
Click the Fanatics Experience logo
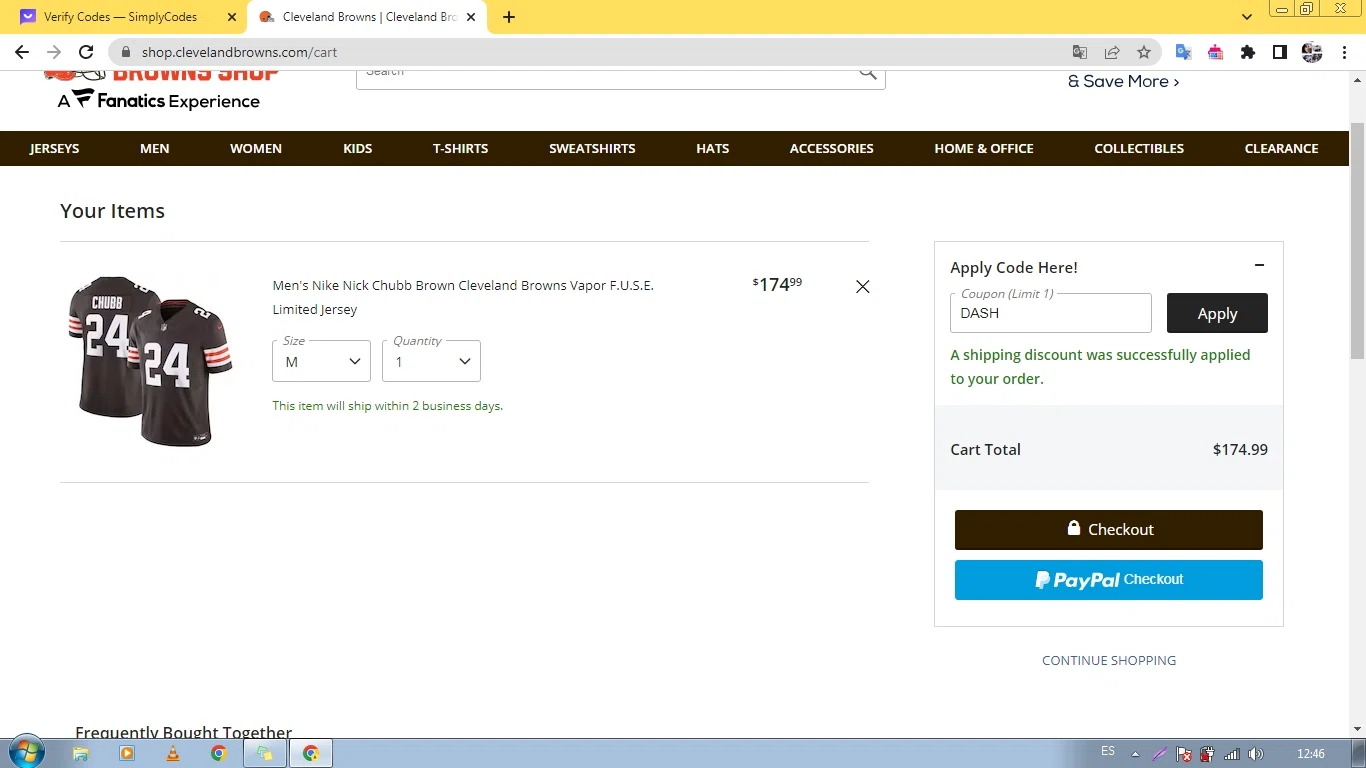click(158, 100)
